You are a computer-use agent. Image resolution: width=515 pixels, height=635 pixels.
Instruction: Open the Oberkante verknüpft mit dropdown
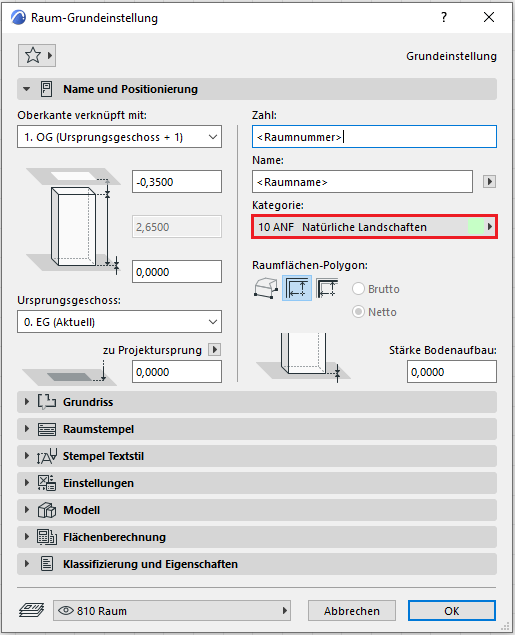point(119,137)
